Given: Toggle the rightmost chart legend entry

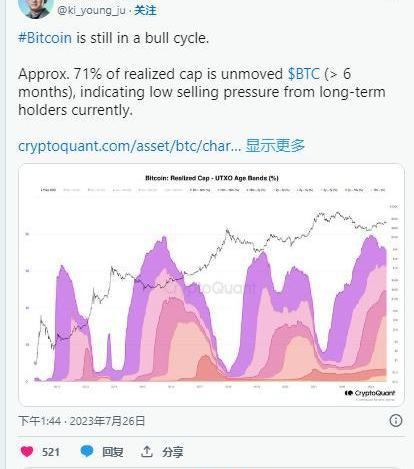Looking at the screenshot, I should 378,190.
